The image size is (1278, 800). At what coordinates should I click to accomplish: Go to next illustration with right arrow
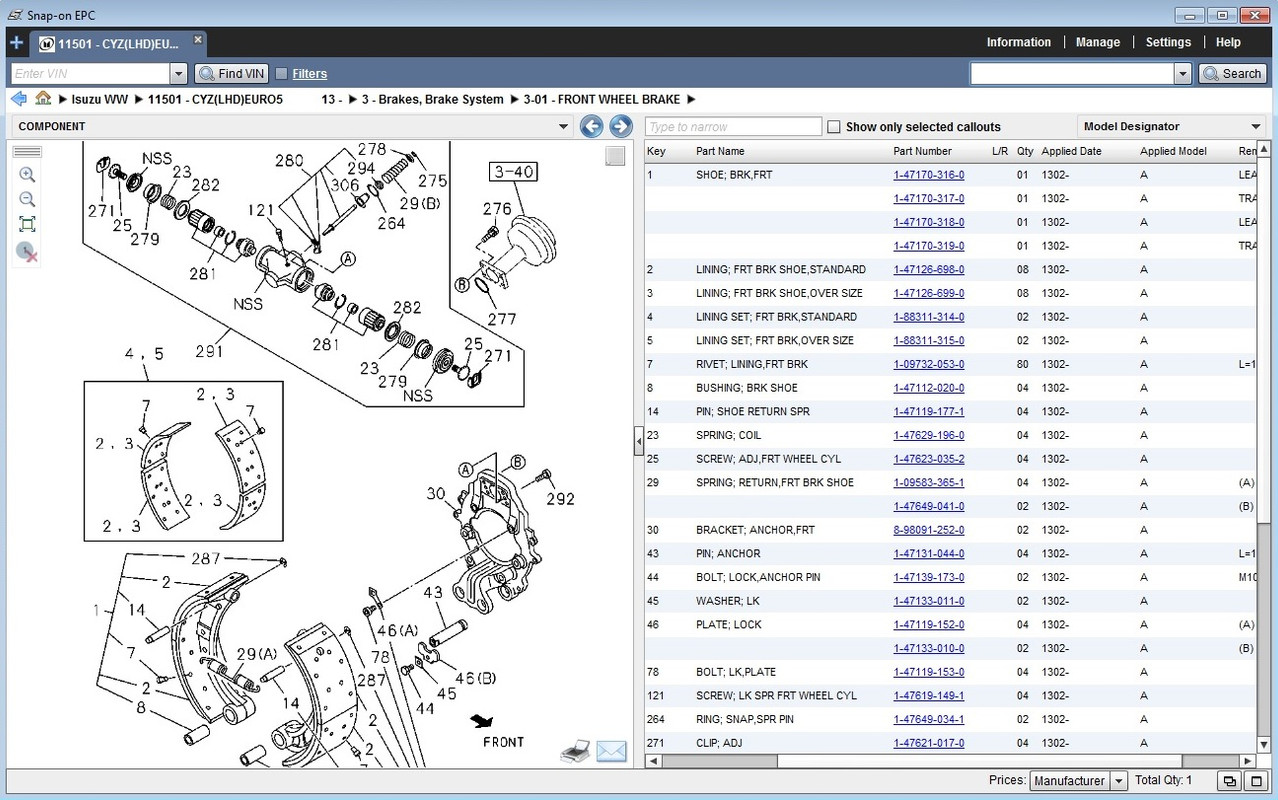pos(620,126)
